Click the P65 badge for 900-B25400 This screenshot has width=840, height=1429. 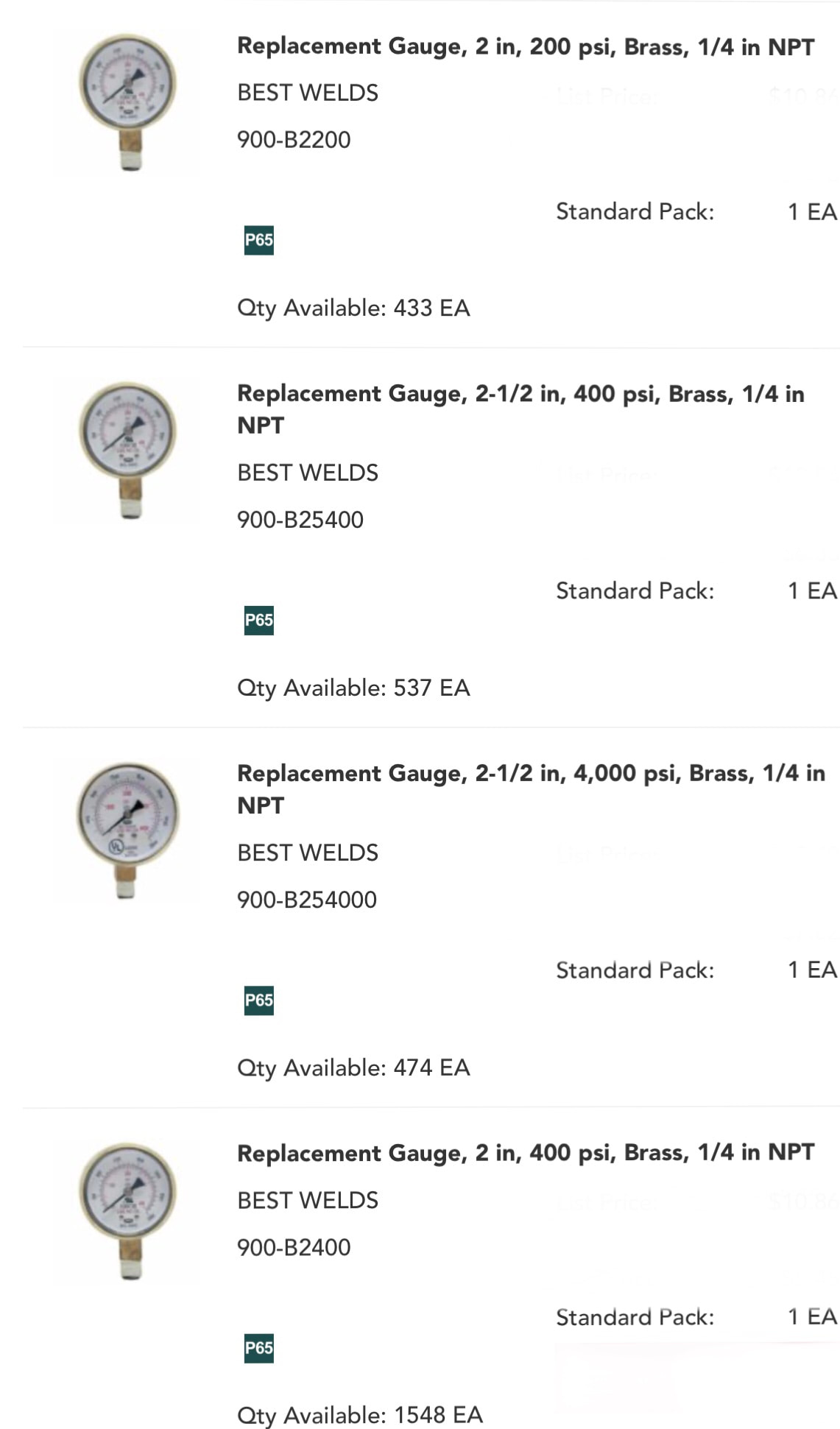(x=258, y=620)
